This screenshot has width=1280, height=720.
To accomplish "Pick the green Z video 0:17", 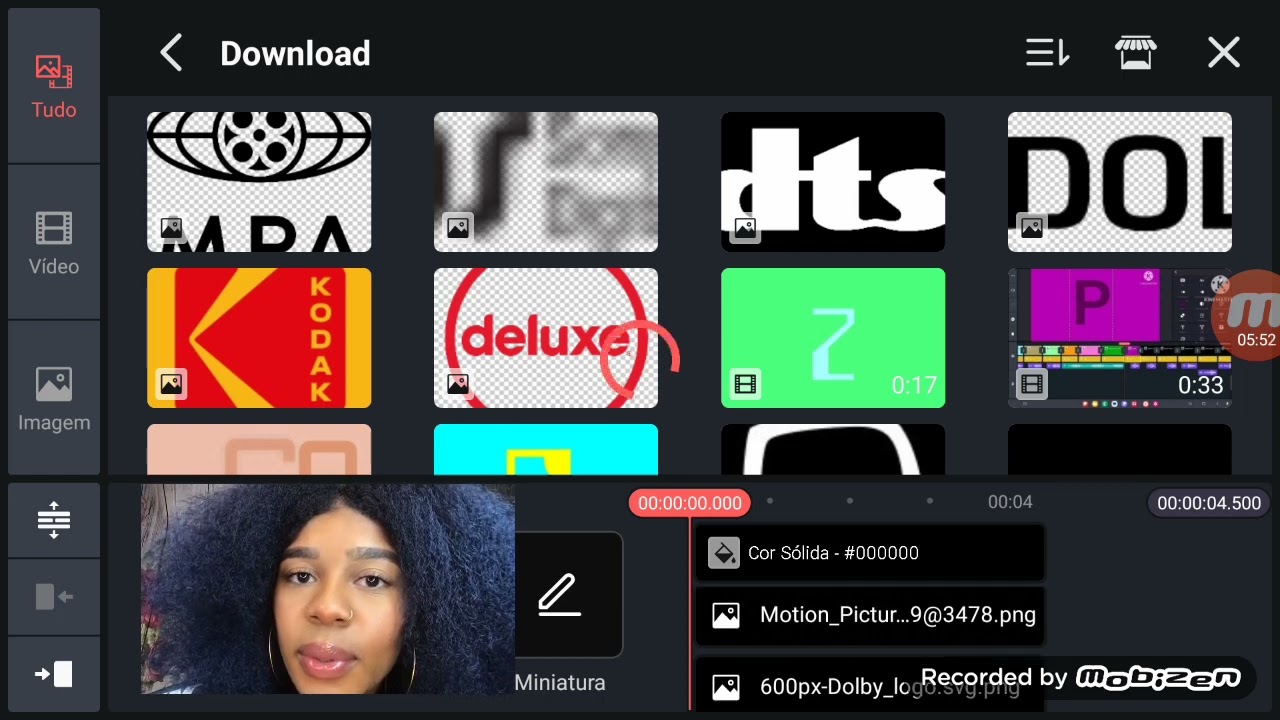I will (833, 338).
